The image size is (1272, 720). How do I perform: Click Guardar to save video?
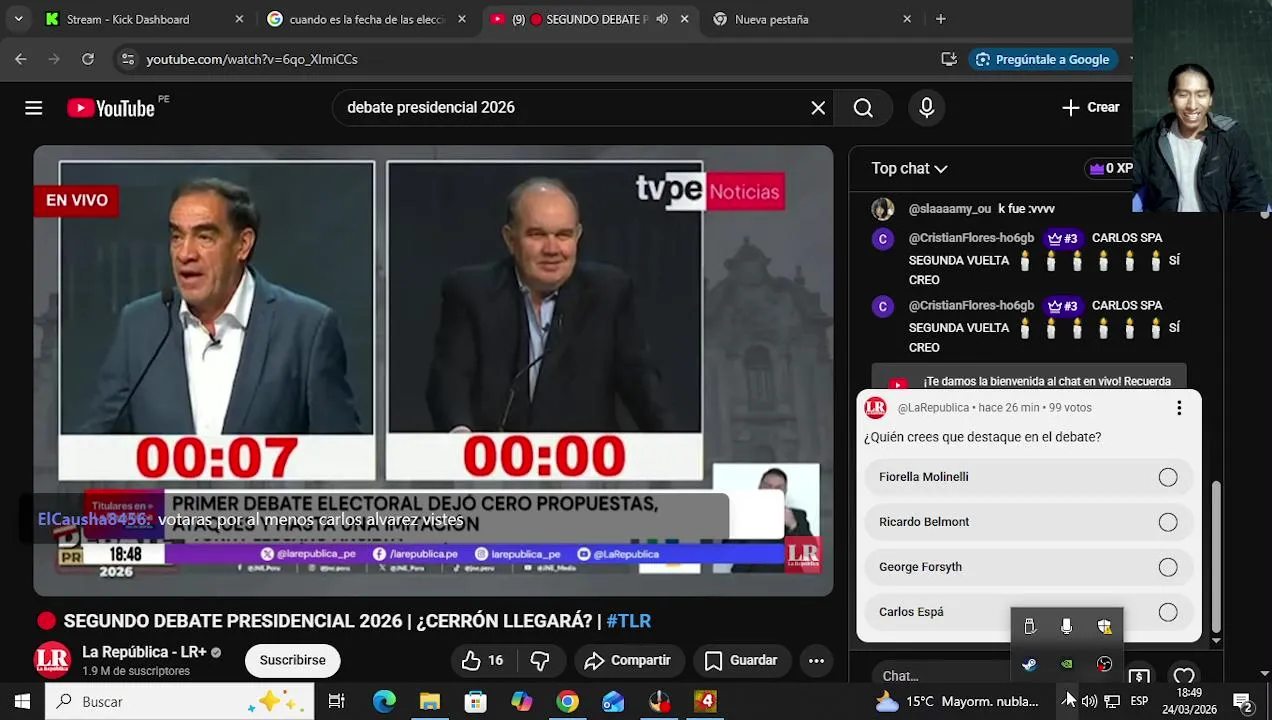click(x=741, y=660)
